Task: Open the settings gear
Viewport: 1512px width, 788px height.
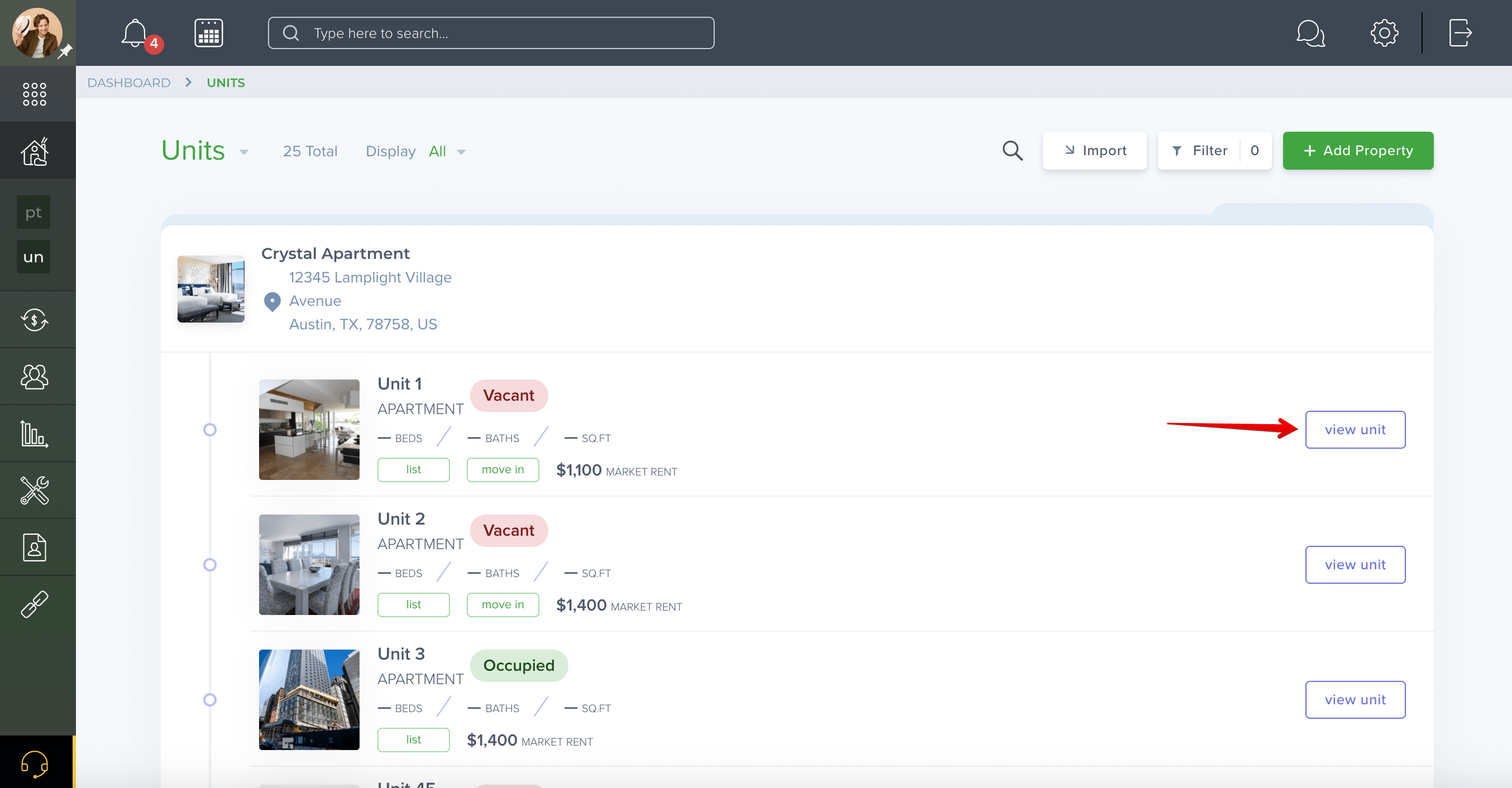Action: point(1384,33)
